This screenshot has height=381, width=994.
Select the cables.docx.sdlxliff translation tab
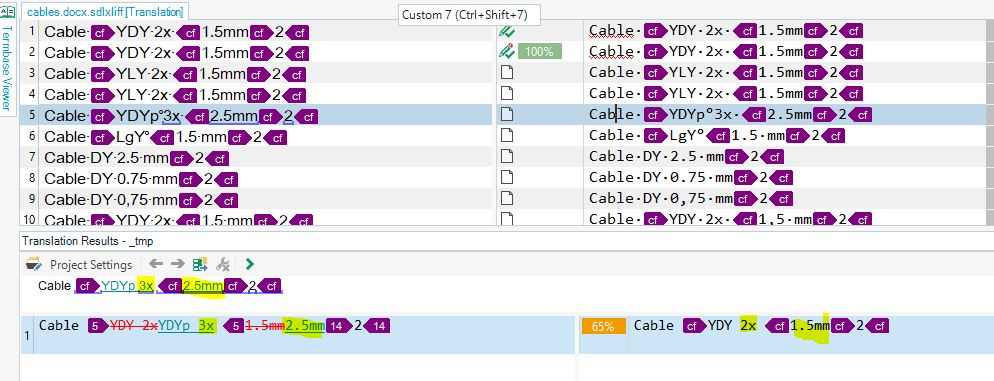coord(105,12)
